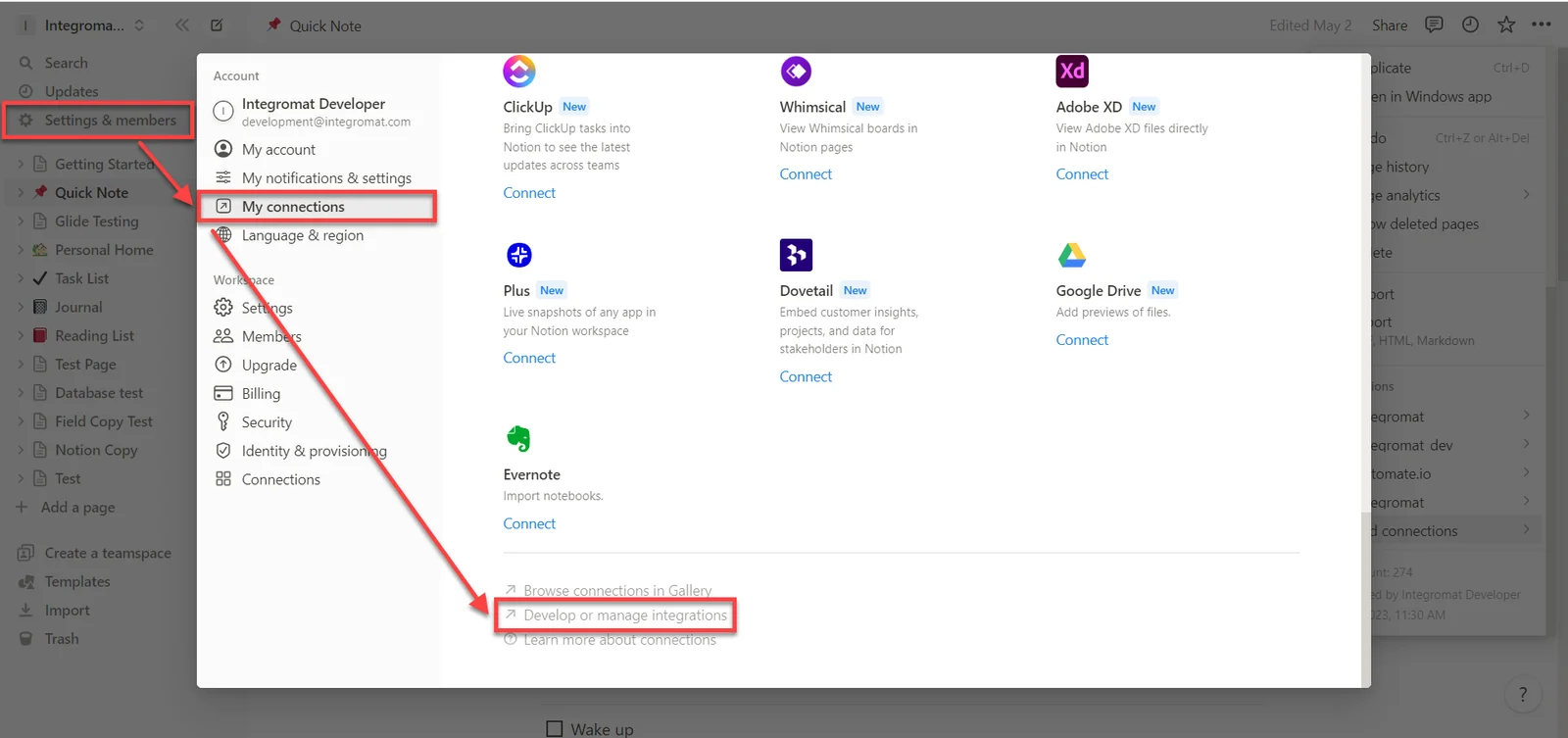Click the Share button in top bar

[1390, 25]
